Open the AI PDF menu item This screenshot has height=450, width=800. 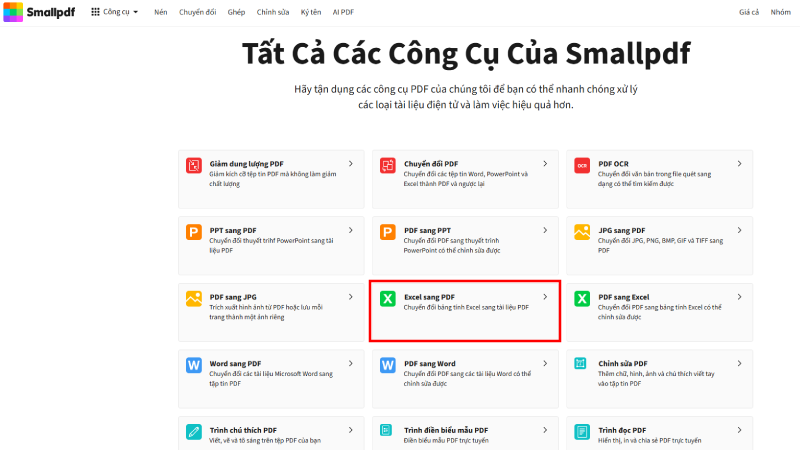tap(343, 12)
